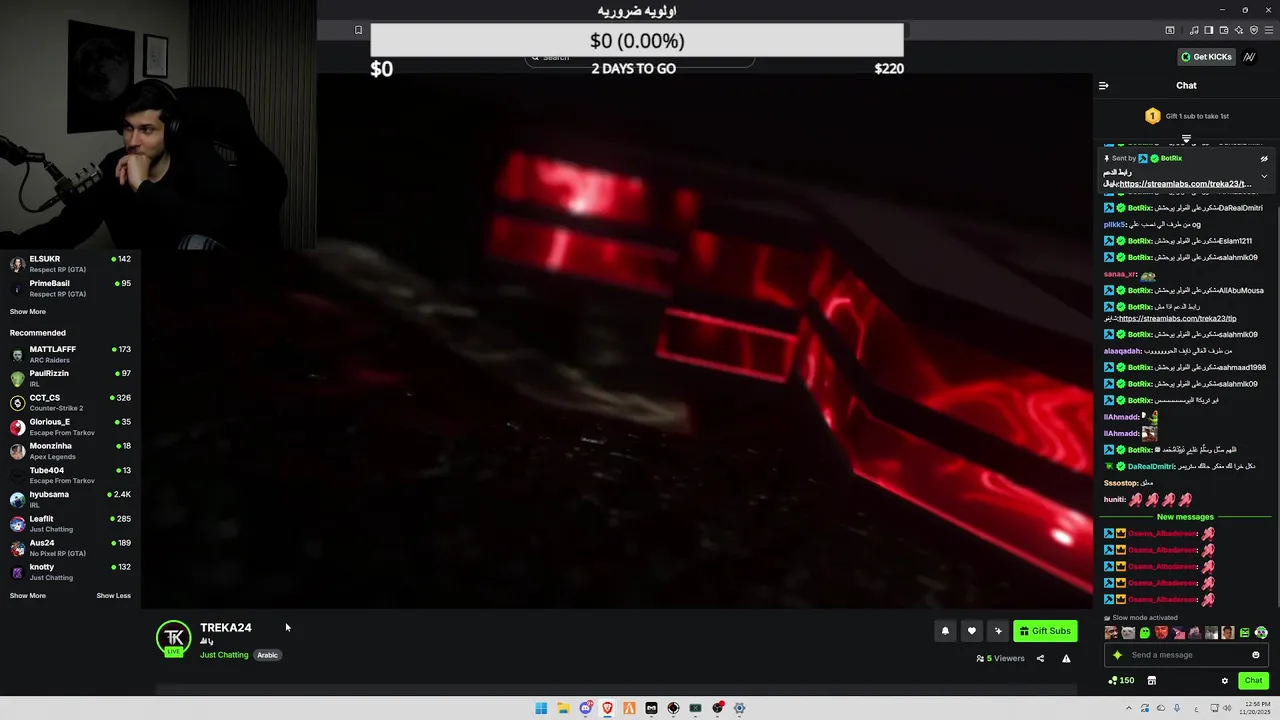Hide the pinned BotRix message
The image size is (1280, 720).
pos(1264,158)
